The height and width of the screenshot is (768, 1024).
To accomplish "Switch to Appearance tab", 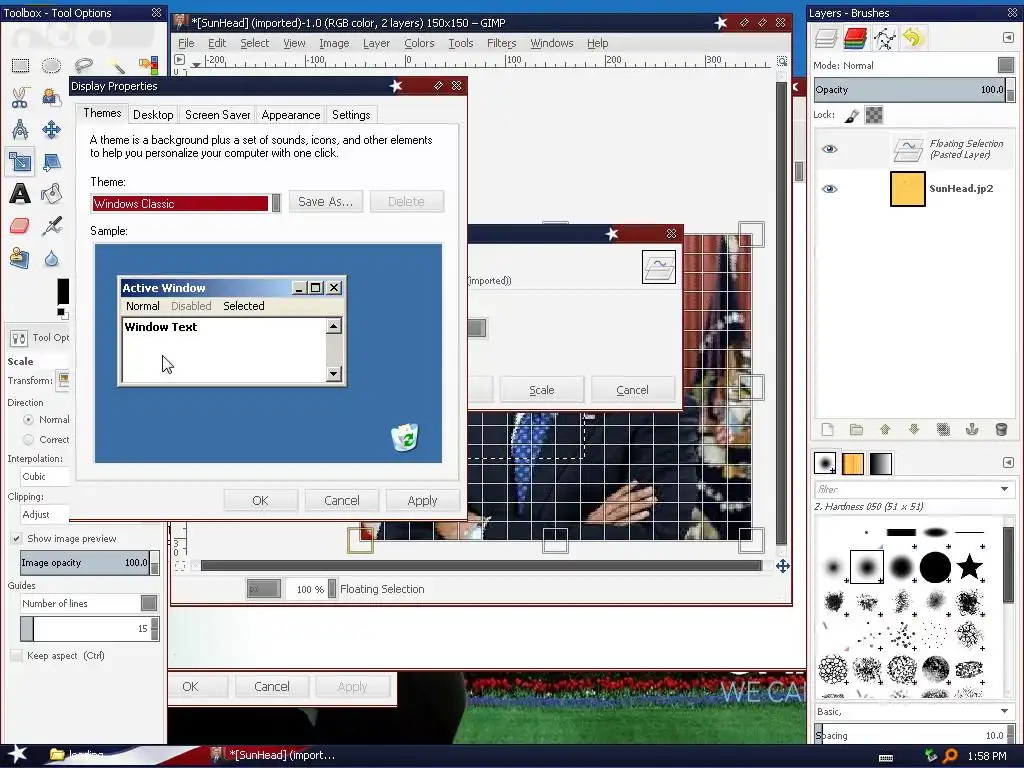I will pos(291,115).
